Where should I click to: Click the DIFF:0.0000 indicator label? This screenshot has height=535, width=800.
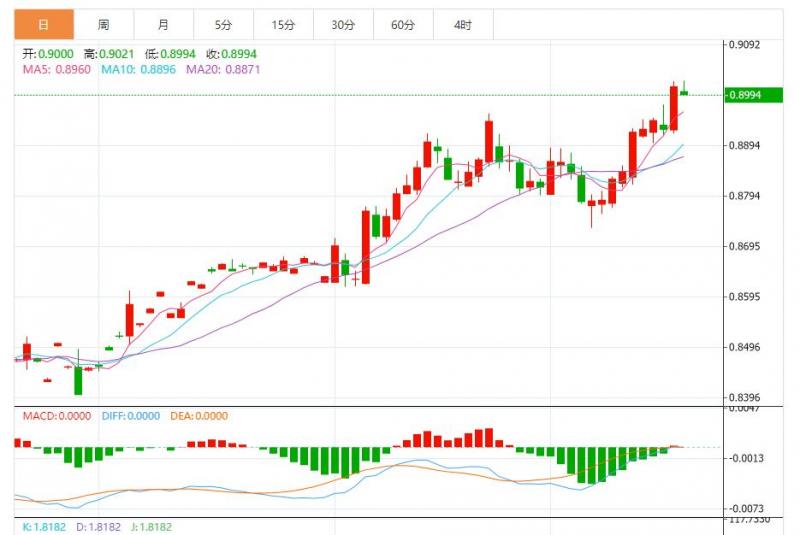[131, 416]
